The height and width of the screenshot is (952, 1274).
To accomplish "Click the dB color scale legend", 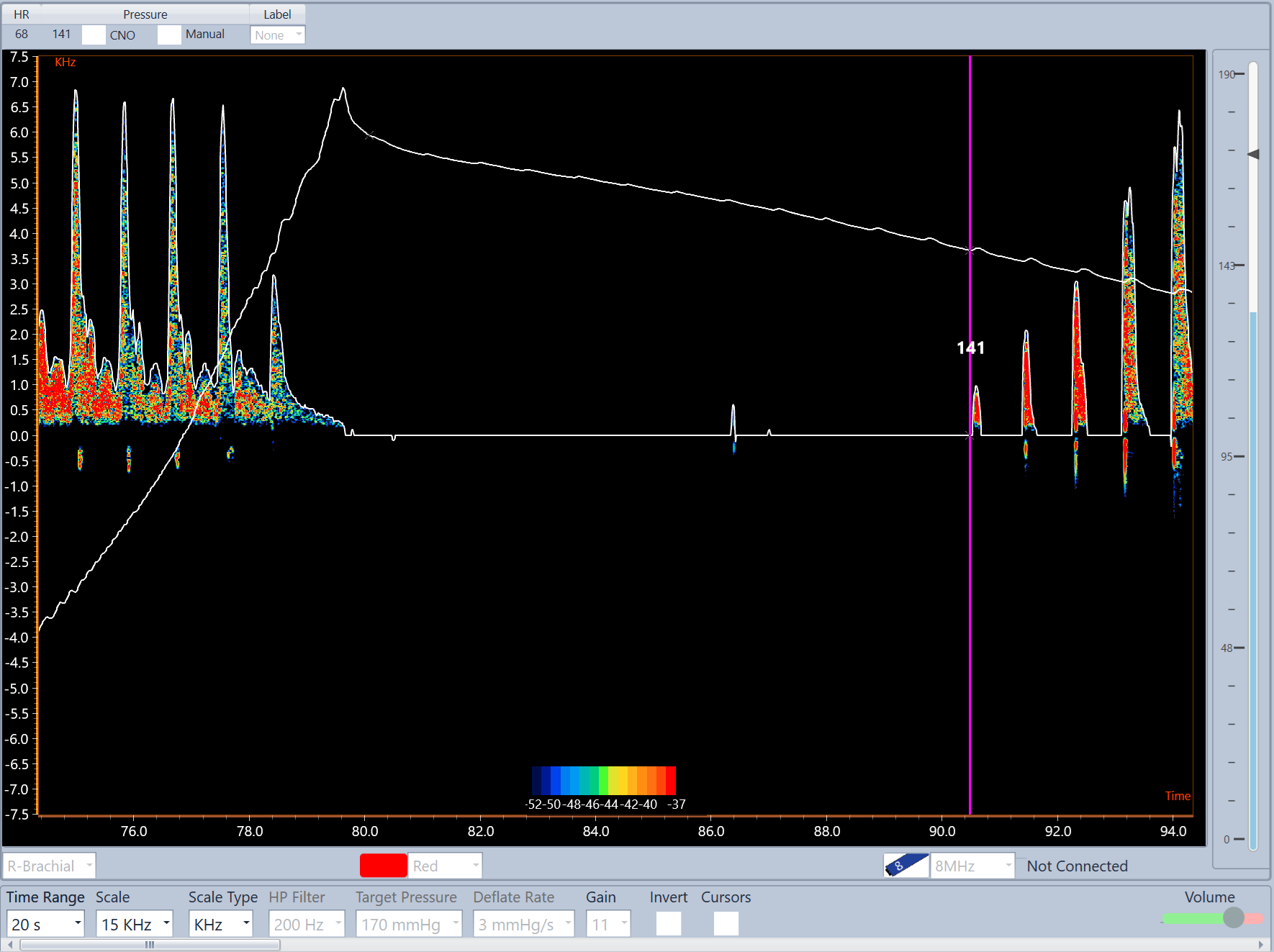I will point(603,781).
